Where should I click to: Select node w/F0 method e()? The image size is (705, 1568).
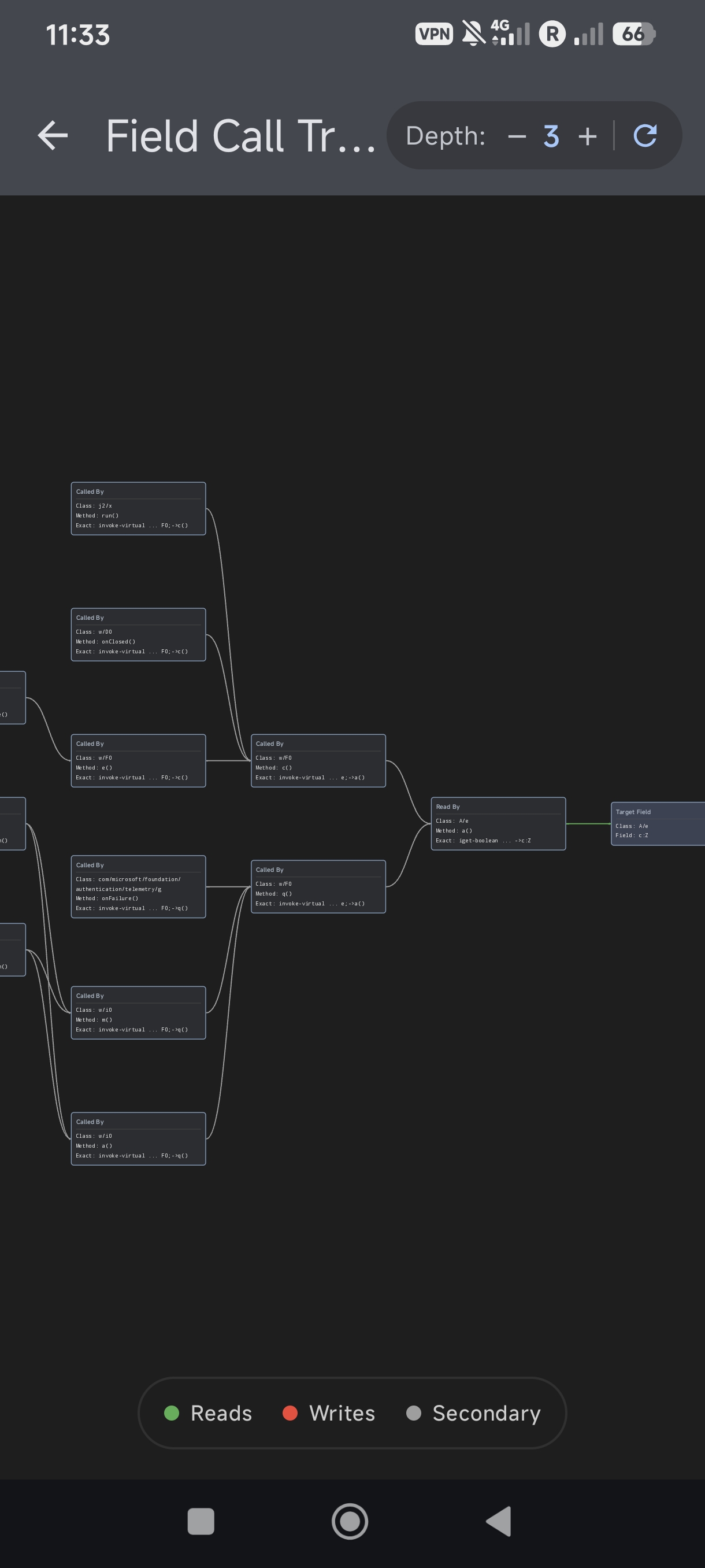click(138, 760)
